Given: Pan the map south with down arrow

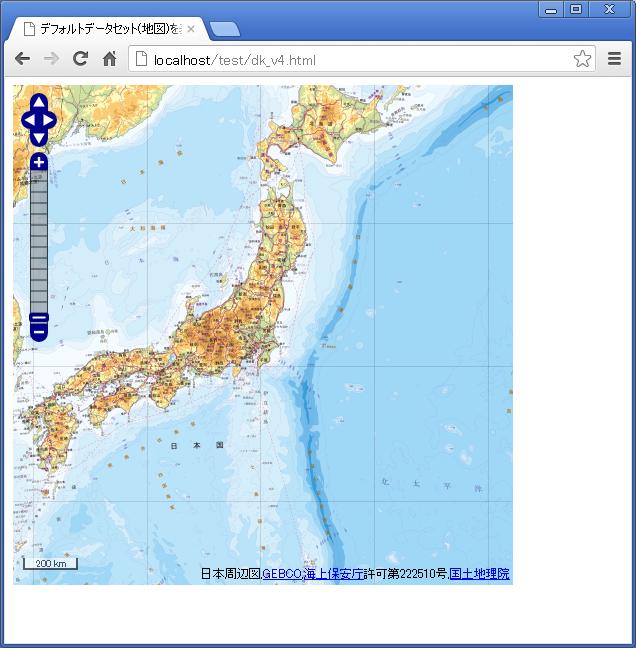Looking at the screenshot, I should [39, 138].
